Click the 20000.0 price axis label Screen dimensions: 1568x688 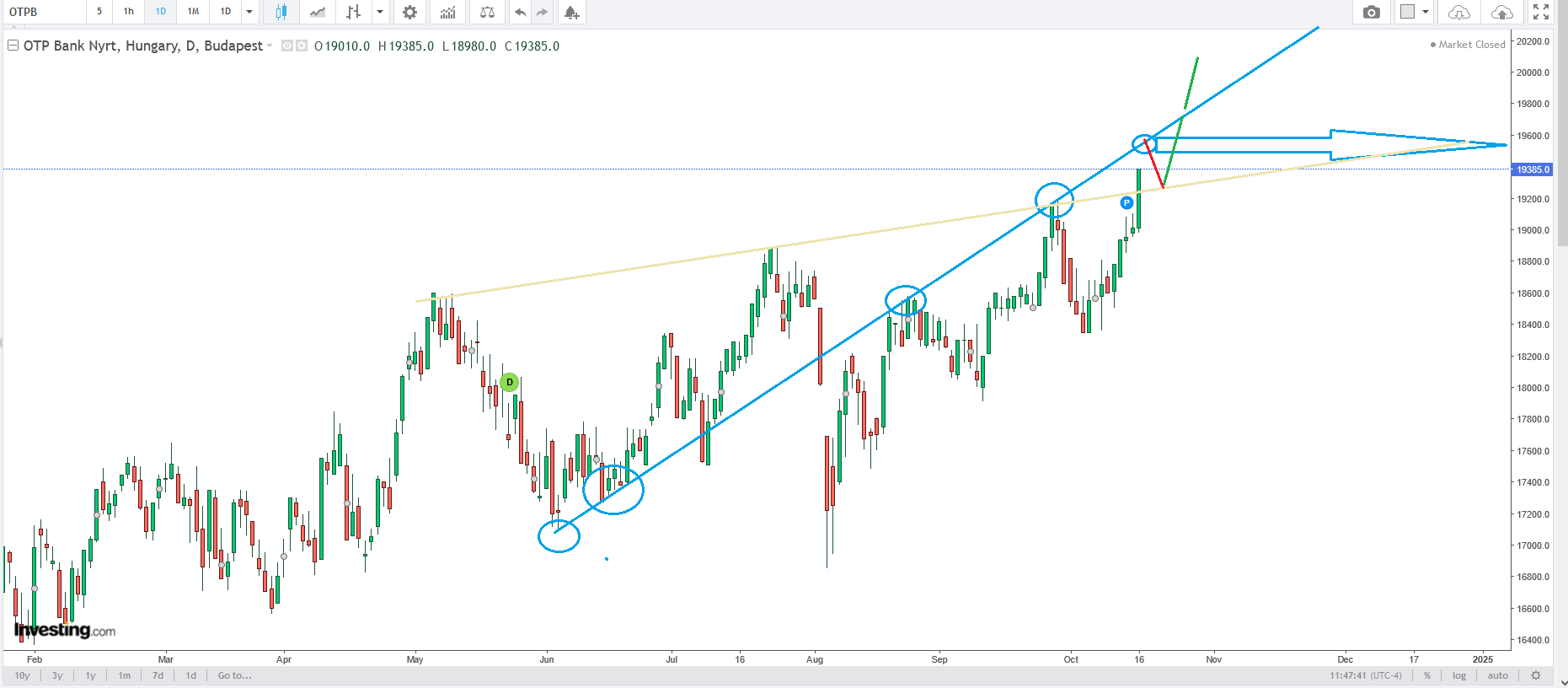pyautogui.click(x=1533, y=73)
